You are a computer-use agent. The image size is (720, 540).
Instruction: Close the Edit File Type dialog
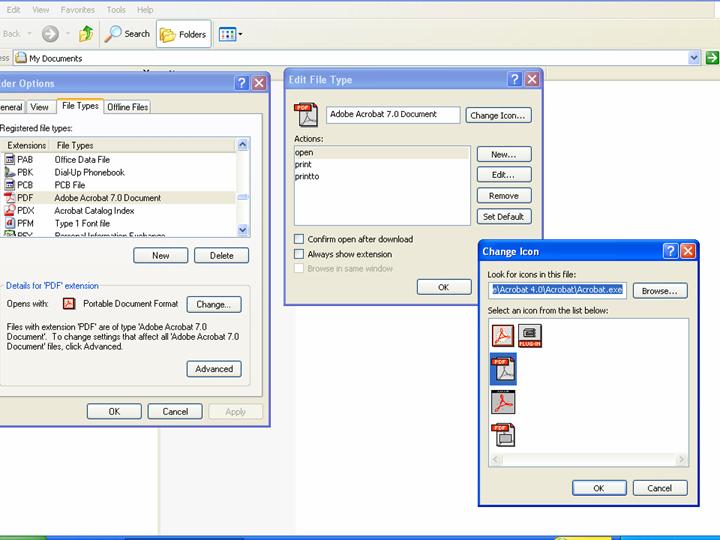tap(532, 79)
